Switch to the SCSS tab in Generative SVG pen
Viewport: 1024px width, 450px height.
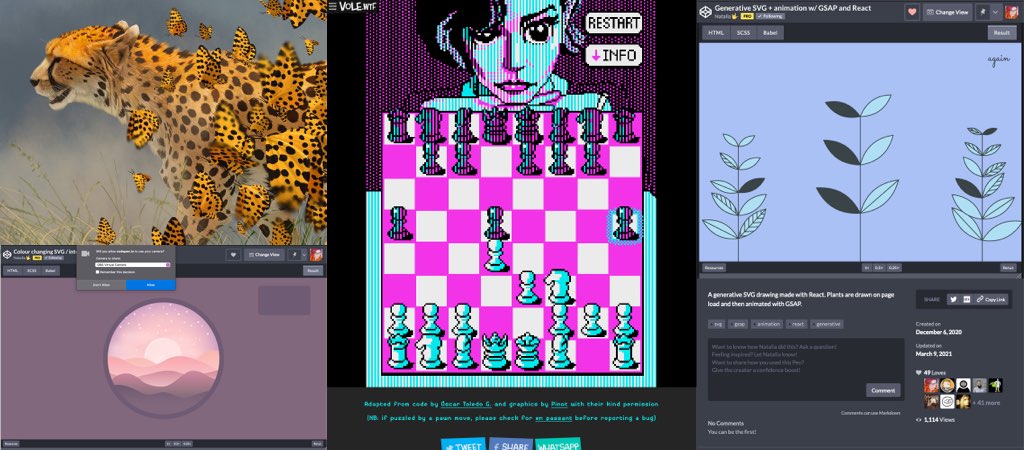(x=743, y=32)
